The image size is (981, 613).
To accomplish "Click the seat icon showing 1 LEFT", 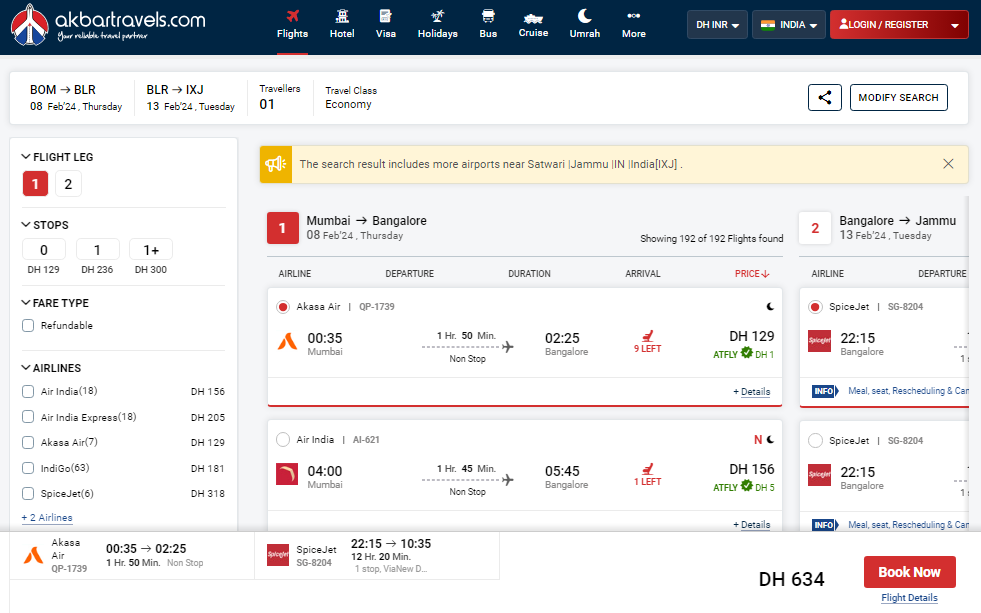I will pyautogui.click(x=648, y=469).
